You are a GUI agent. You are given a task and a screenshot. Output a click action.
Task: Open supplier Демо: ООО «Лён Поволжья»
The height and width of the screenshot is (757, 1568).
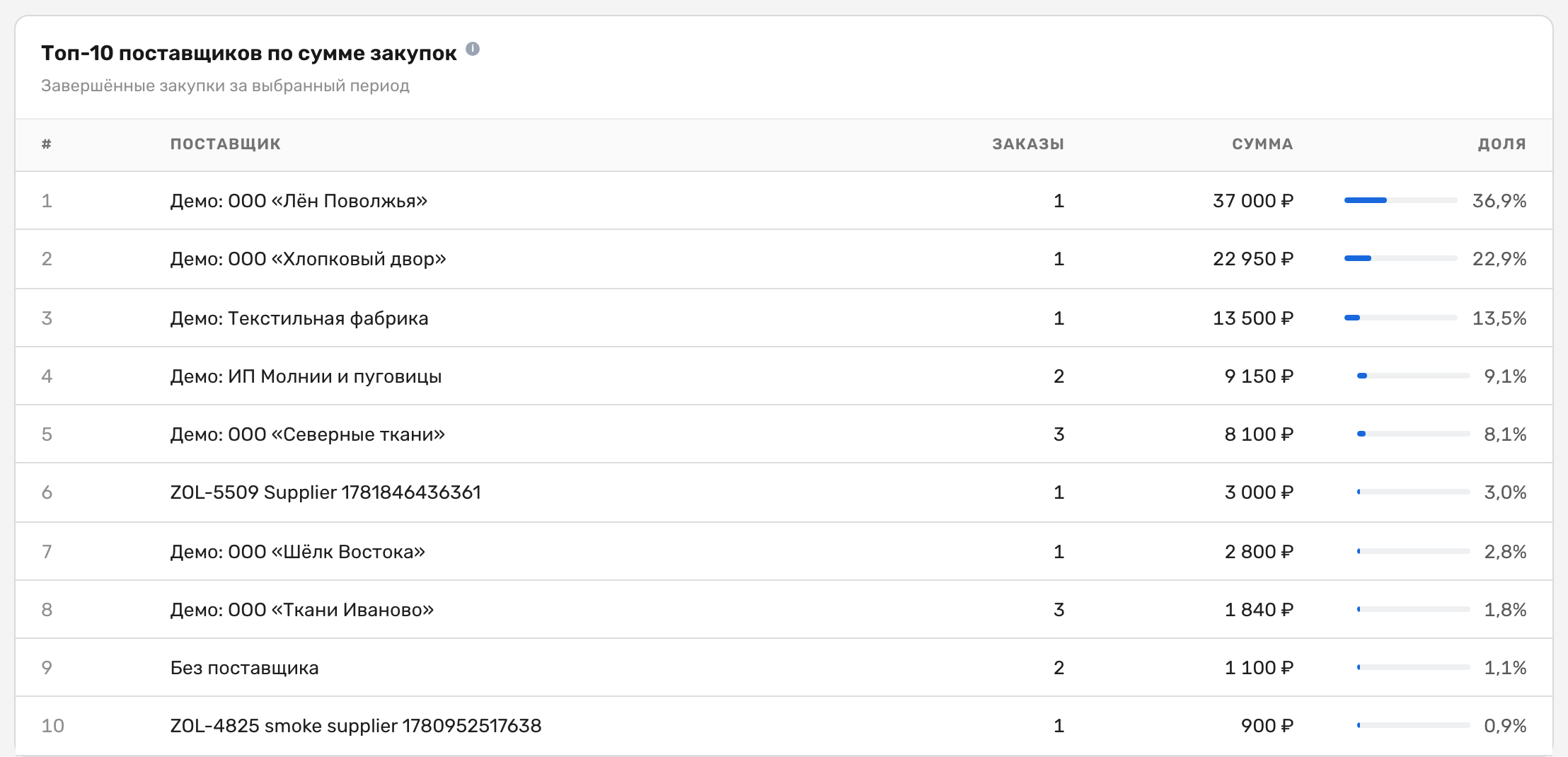[x=299, y=201]
